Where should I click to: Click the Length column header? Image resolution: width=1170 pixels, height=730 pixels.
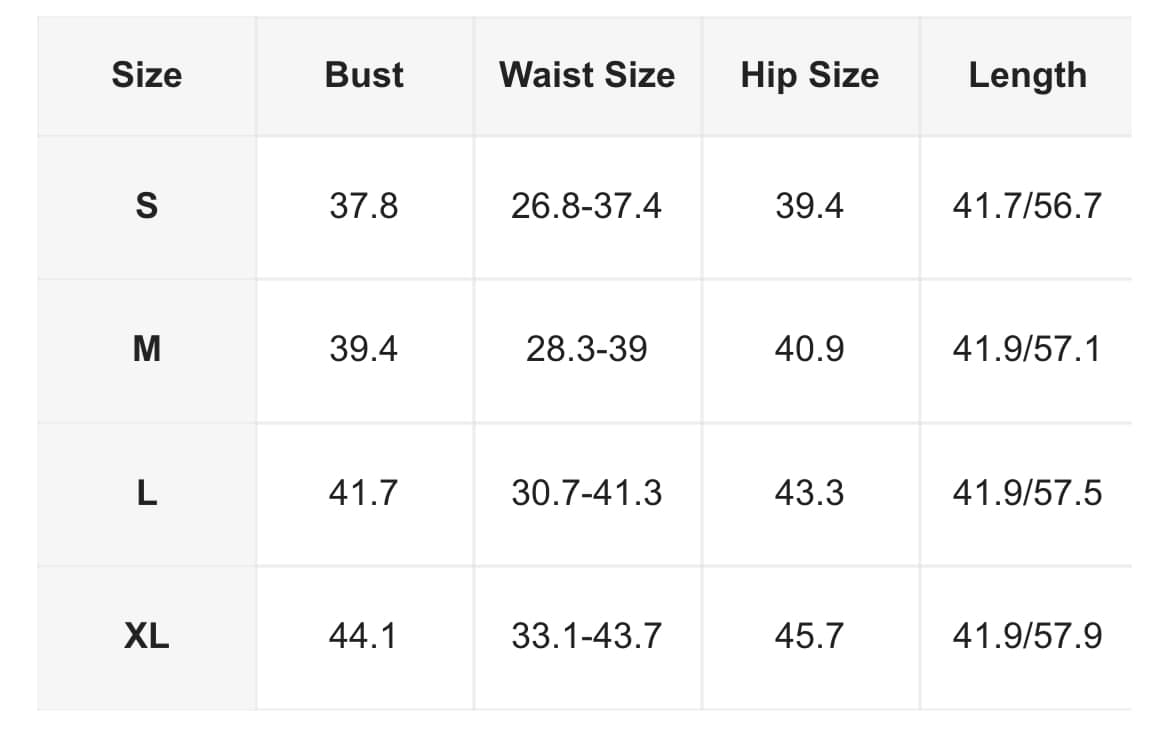pyautogui.click(x=1027, y=75)
